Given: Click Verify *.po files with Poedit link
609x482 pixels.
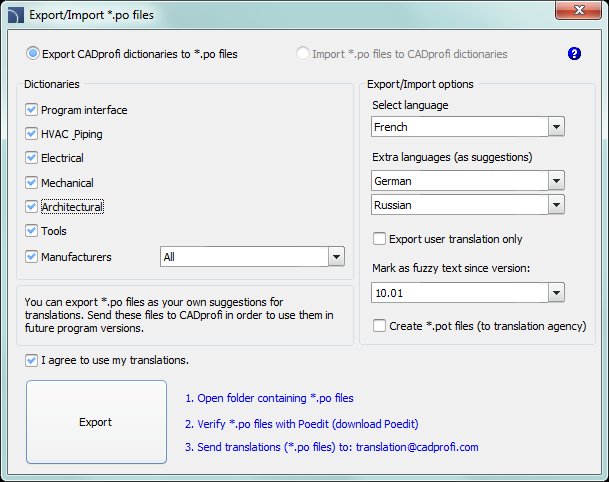Looking at the screenshot, I should (301, 423).
